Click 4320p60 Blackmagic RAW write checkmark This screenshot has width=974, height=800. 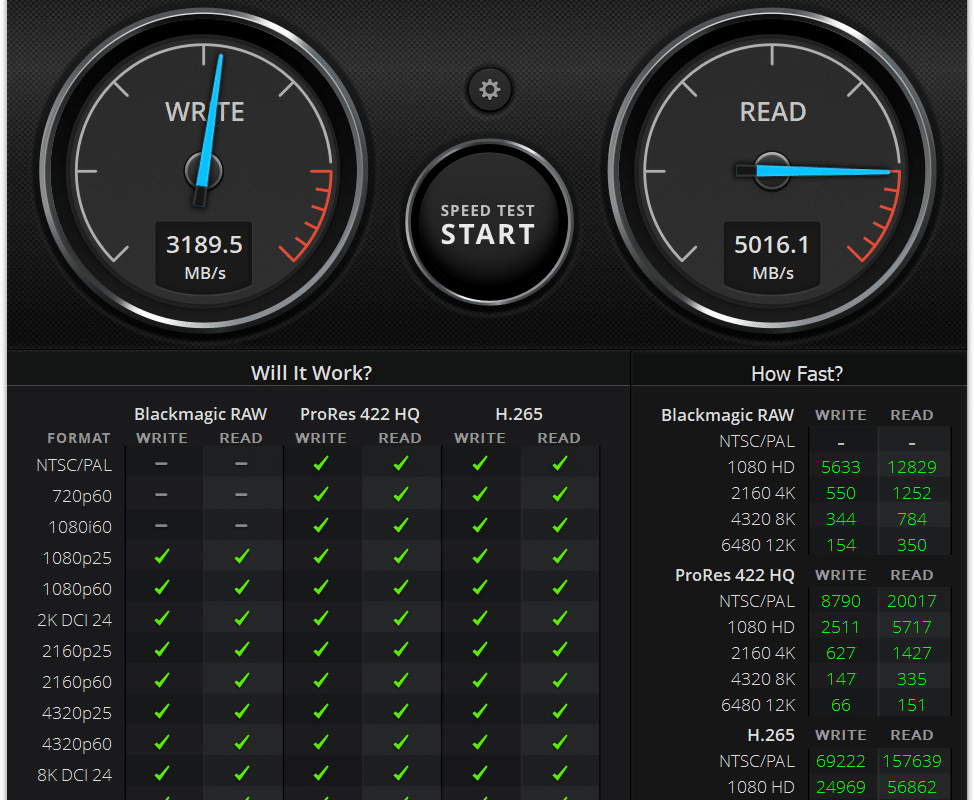(162, 742)
